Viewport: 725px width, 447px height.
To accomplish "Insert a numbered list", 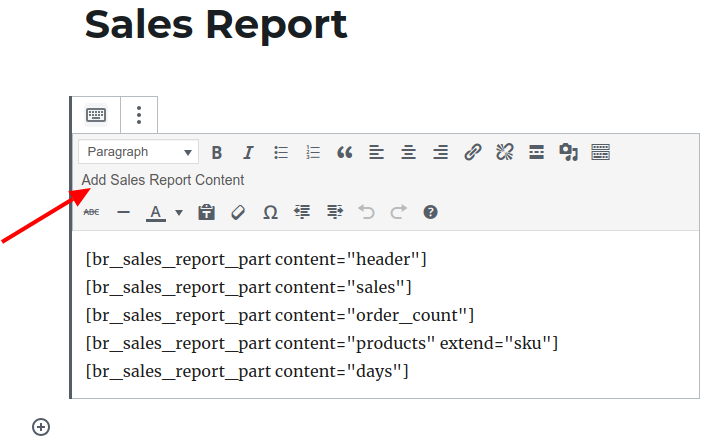I will 313,152.
